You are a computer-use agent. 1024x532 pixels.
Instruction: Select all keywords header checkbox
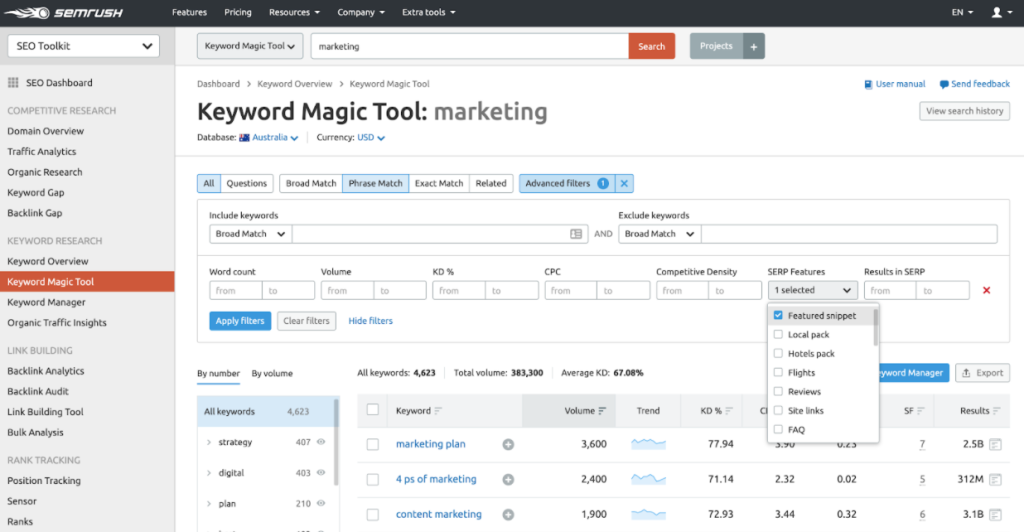click(x=372, y=410)
